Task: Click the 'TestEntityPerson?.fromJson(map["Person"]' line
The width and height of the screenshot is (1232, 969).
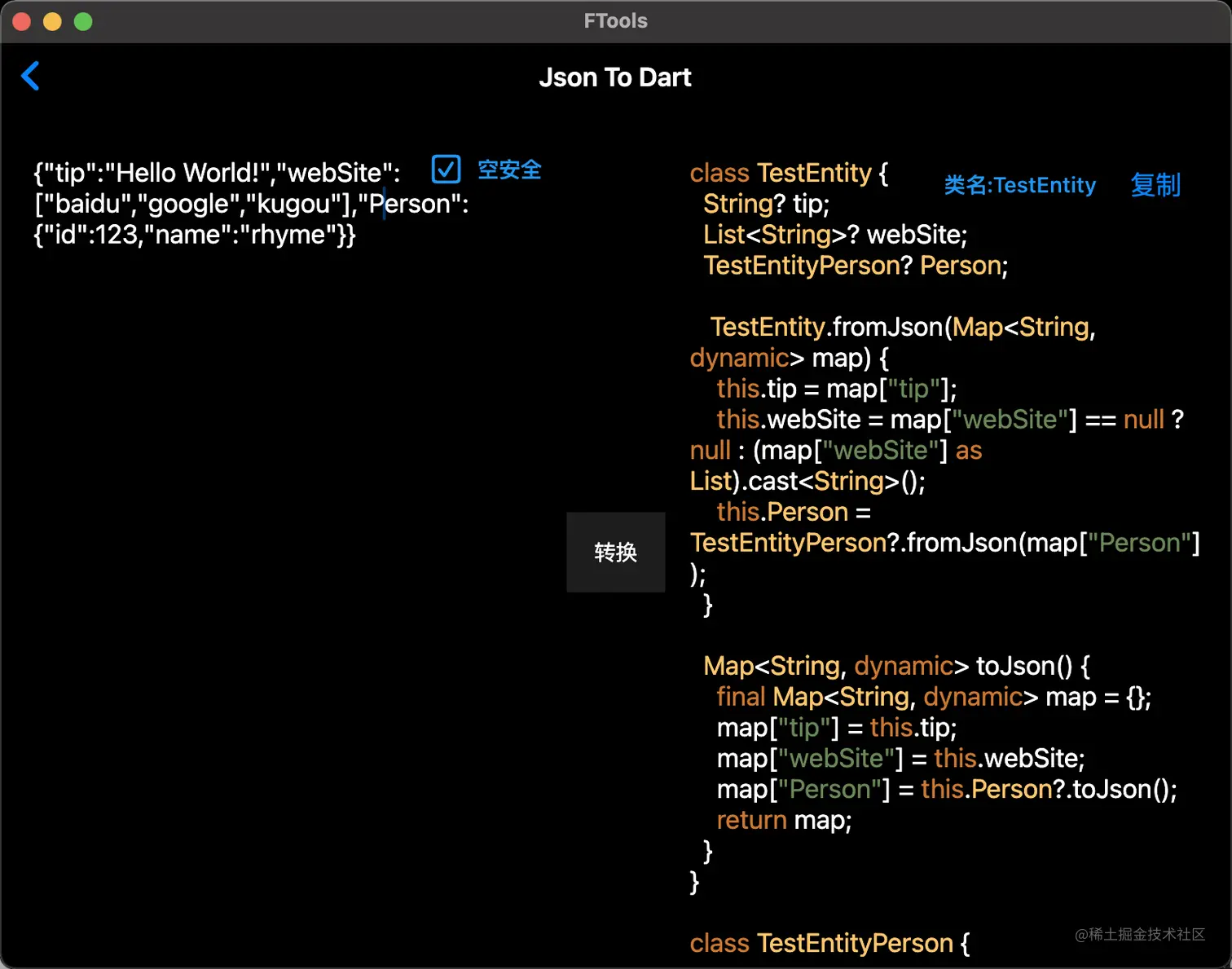Action: point(945,543)
